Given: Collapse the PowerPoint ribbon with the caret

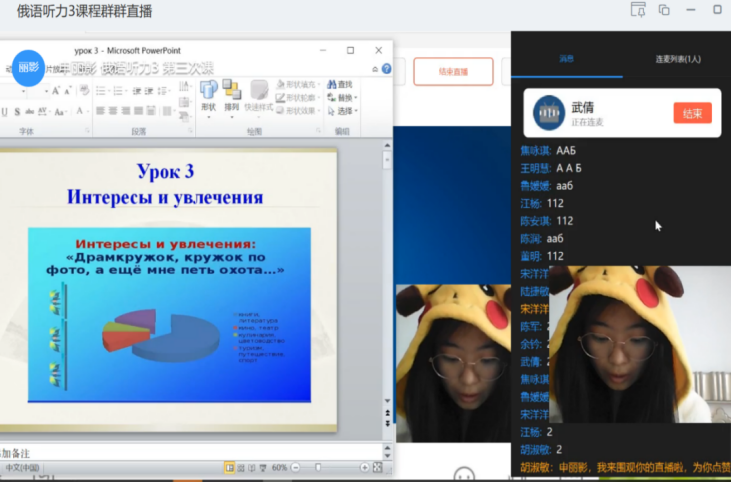Looking at the screenshot, I should click(375, 69).
